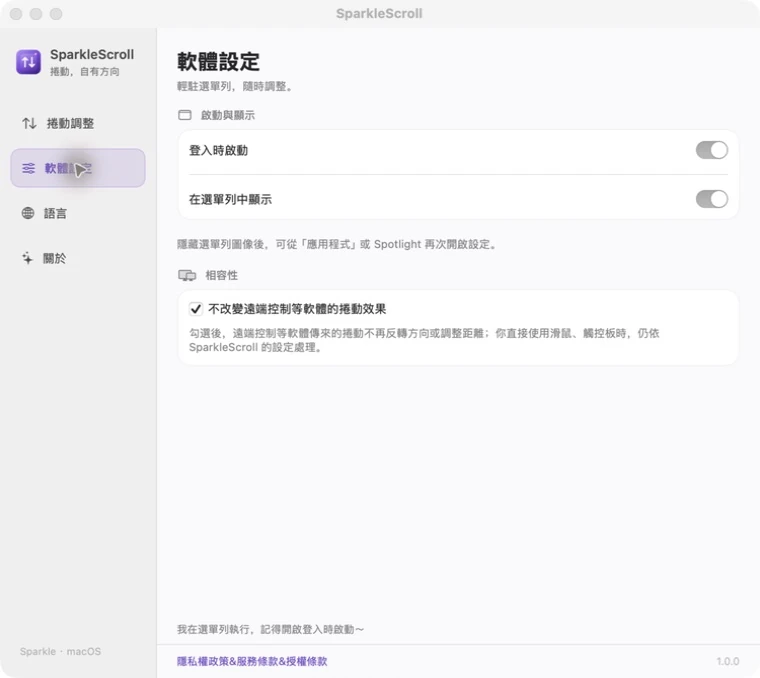Click the 語言 globe icon
Viewport: 760px width, 678px height.
(x=28, y=213)
